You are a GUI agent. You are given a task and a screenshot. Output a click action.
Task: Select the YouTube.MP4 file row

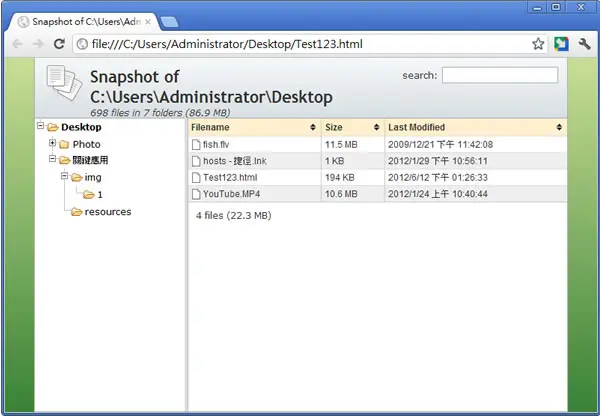point(378,194)
